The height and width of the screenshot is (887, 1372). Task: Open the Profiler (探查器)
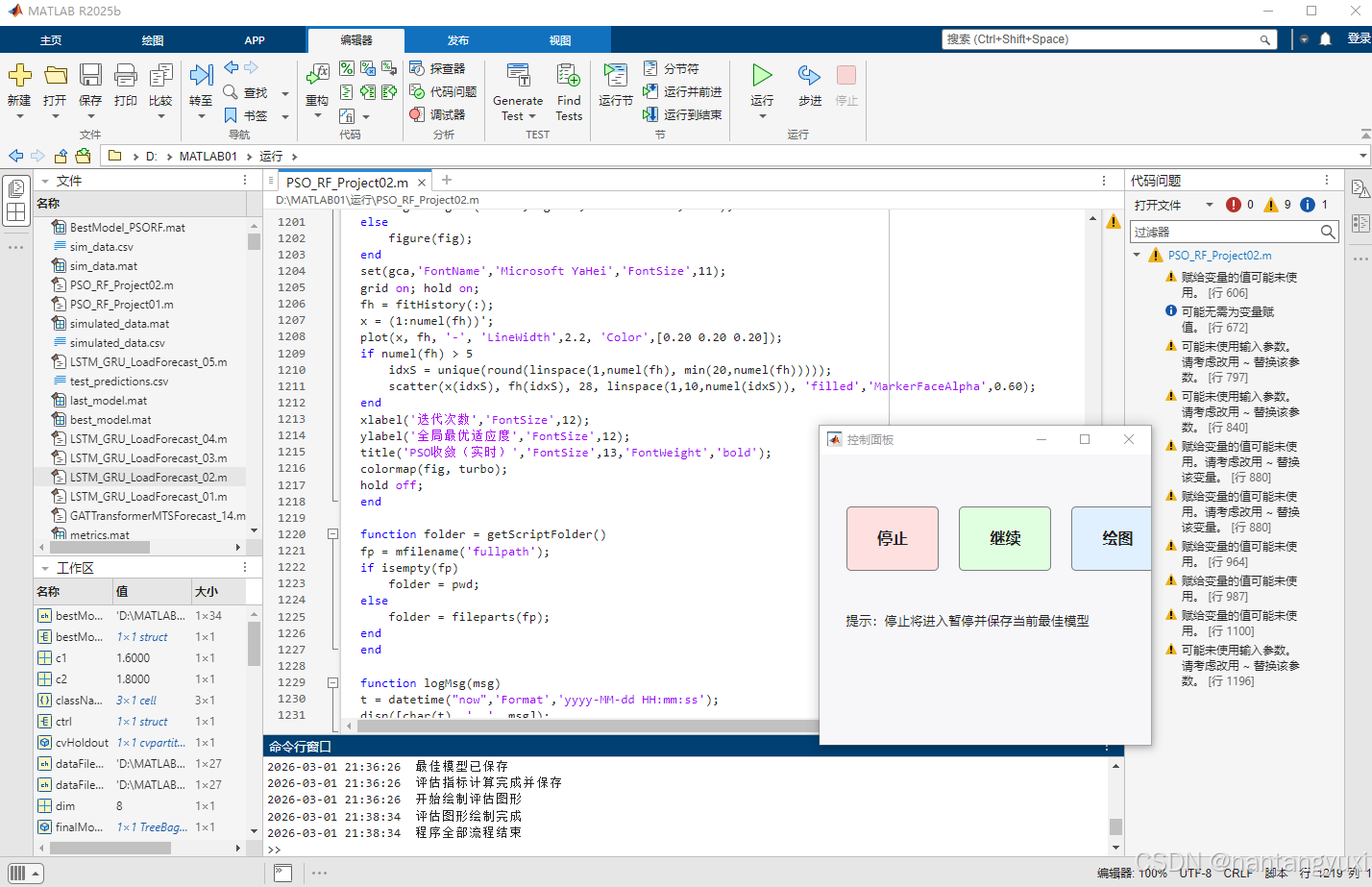437,69
